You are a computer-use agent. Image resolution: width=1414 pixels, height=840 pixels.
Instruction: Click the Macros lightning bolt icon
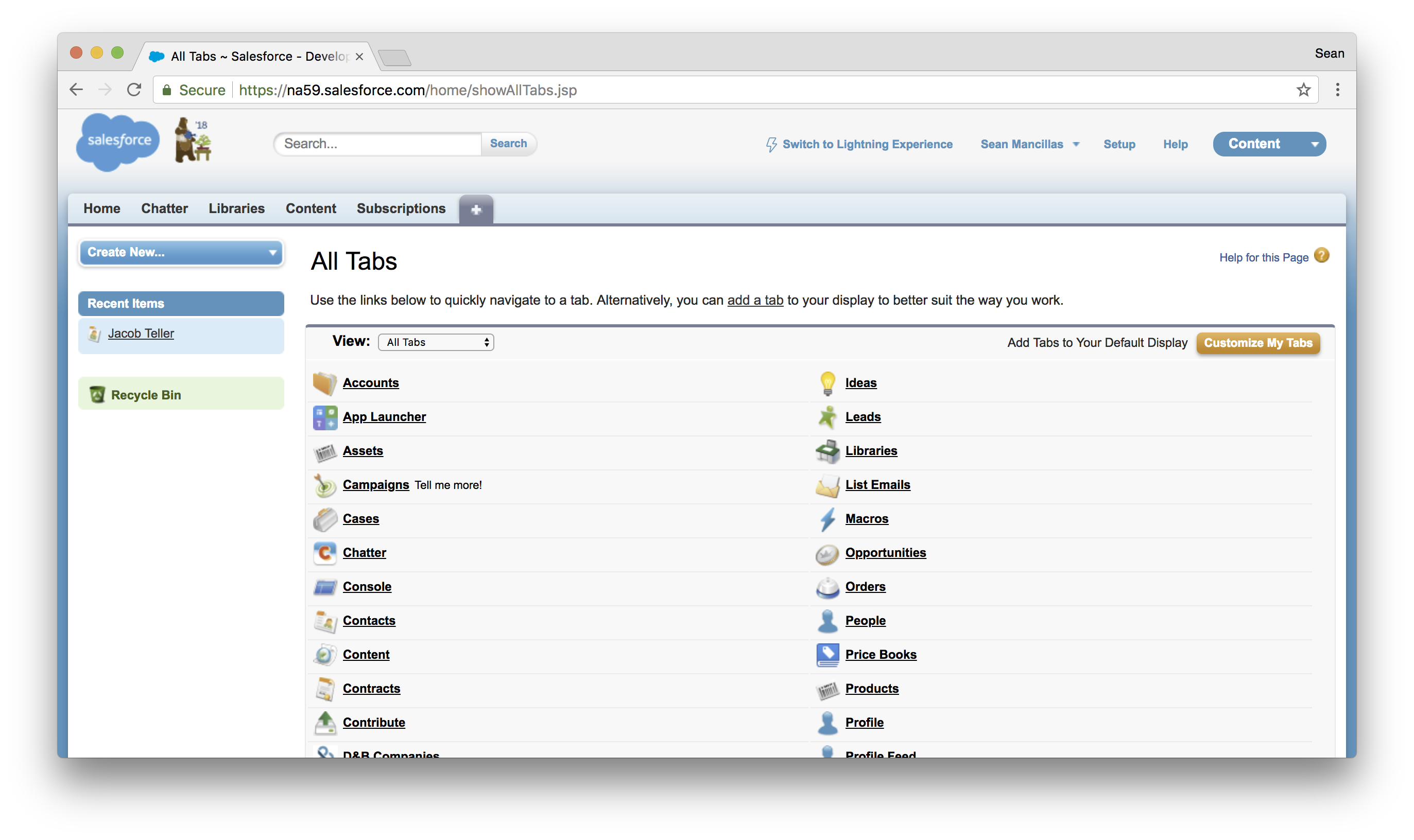pos(827,519)
